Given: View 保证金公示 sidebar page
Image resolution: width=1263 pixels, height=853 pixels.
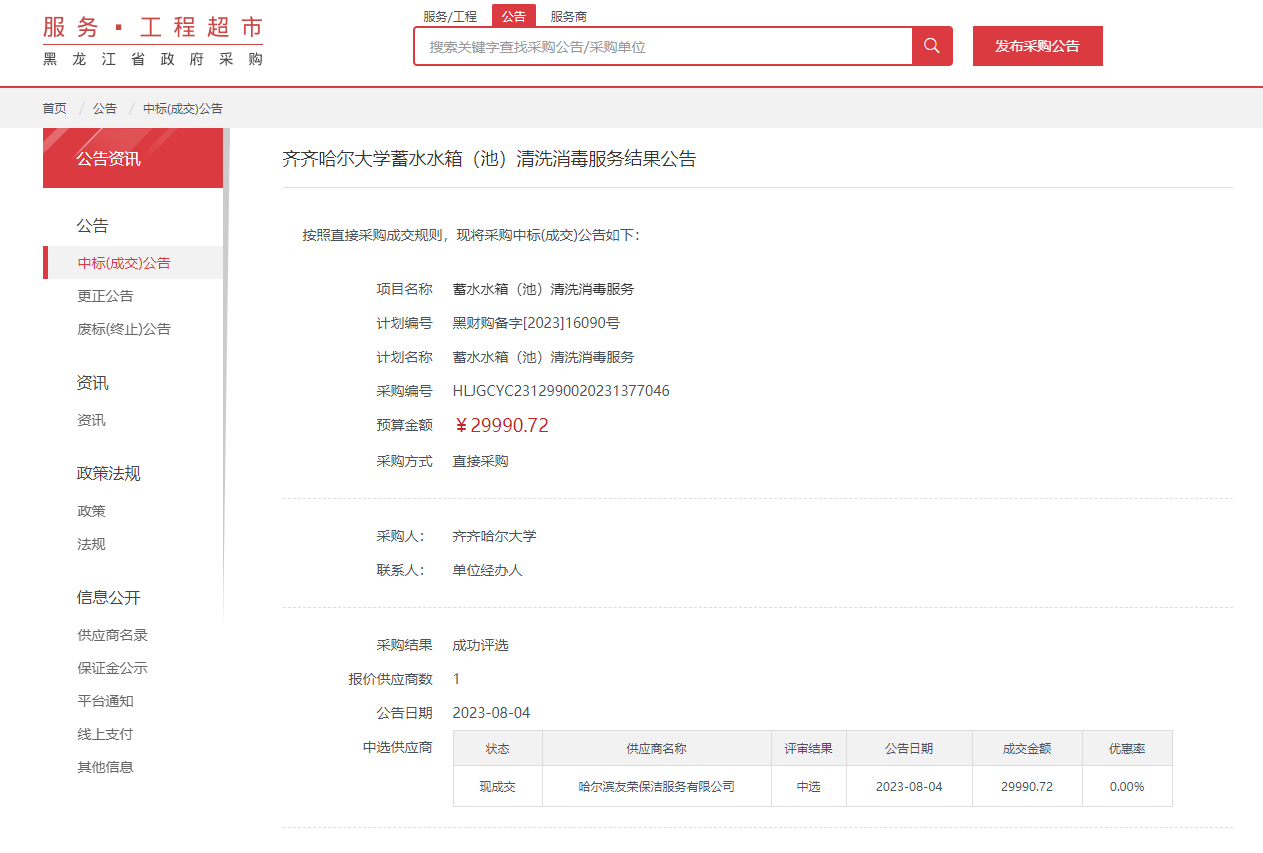Looking at the screenshot, I should (x=112, y=668).
